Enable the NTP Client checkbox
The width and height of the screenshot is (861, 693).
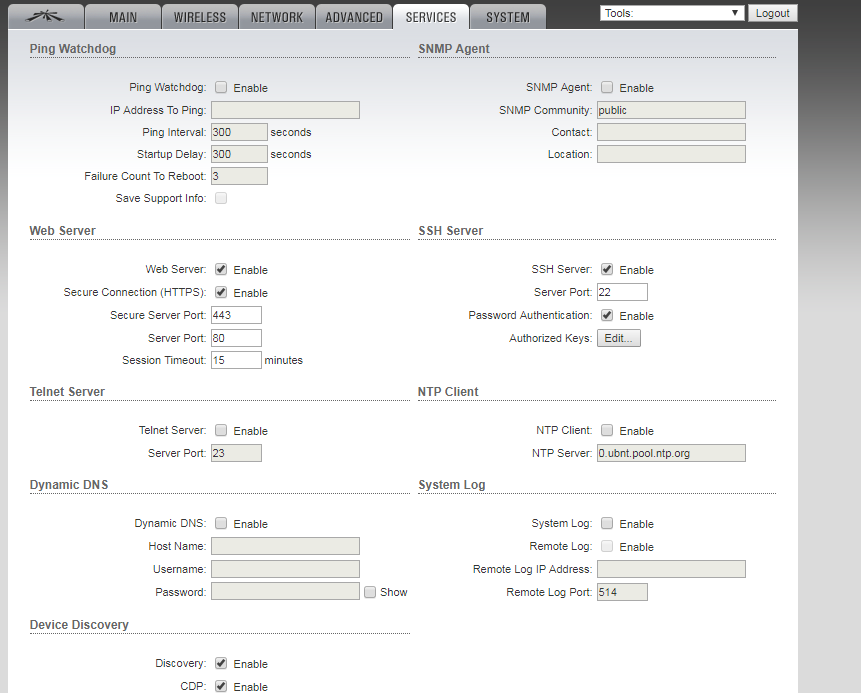(x=607, y=431)
